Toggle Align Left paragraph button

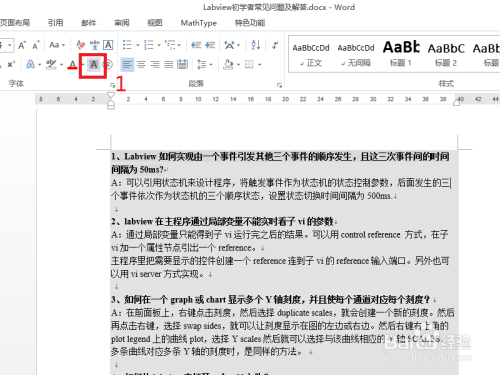tap(127, 64)
